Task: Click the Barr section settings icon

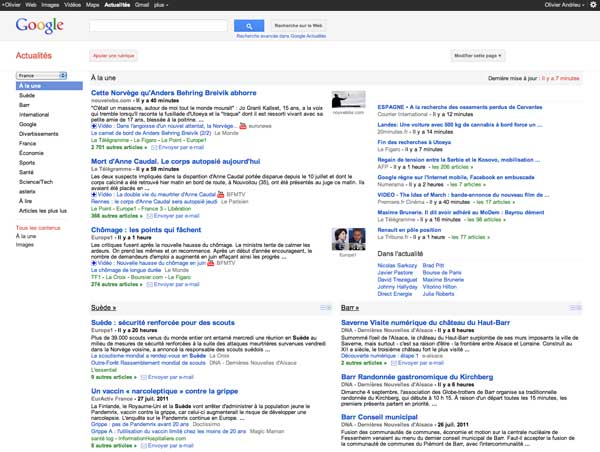Action: [575, 307]
